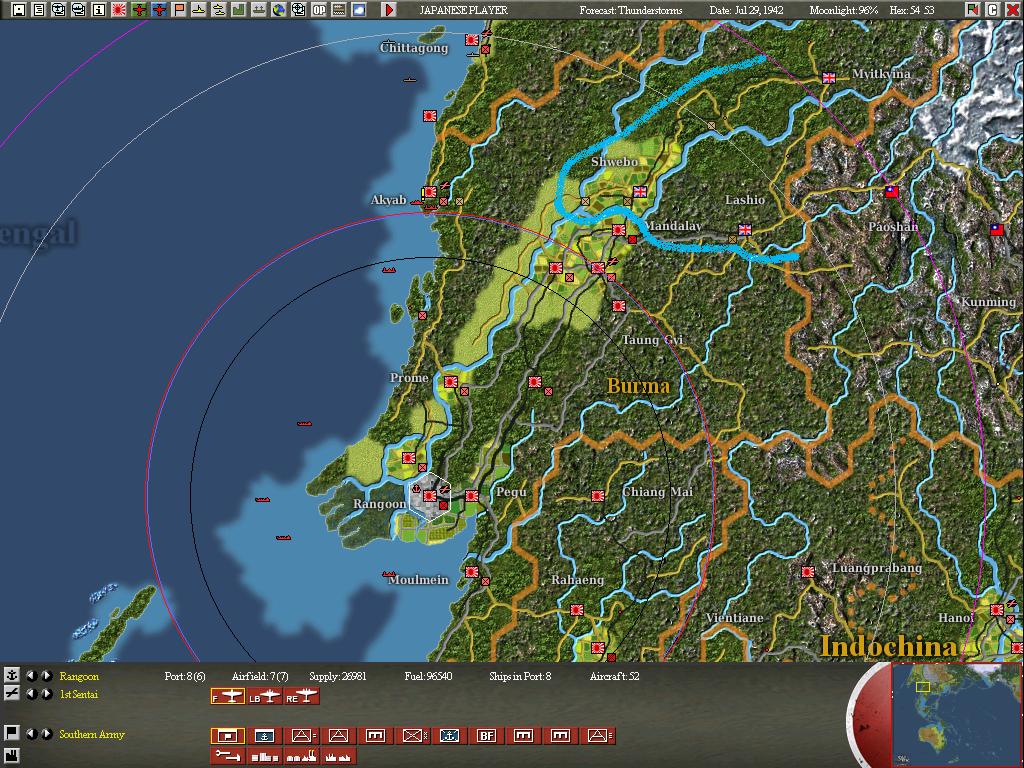The image size is (1024, 768).
Task: Click the British flag unit below Shwebo
Action: tap(640, 191)
